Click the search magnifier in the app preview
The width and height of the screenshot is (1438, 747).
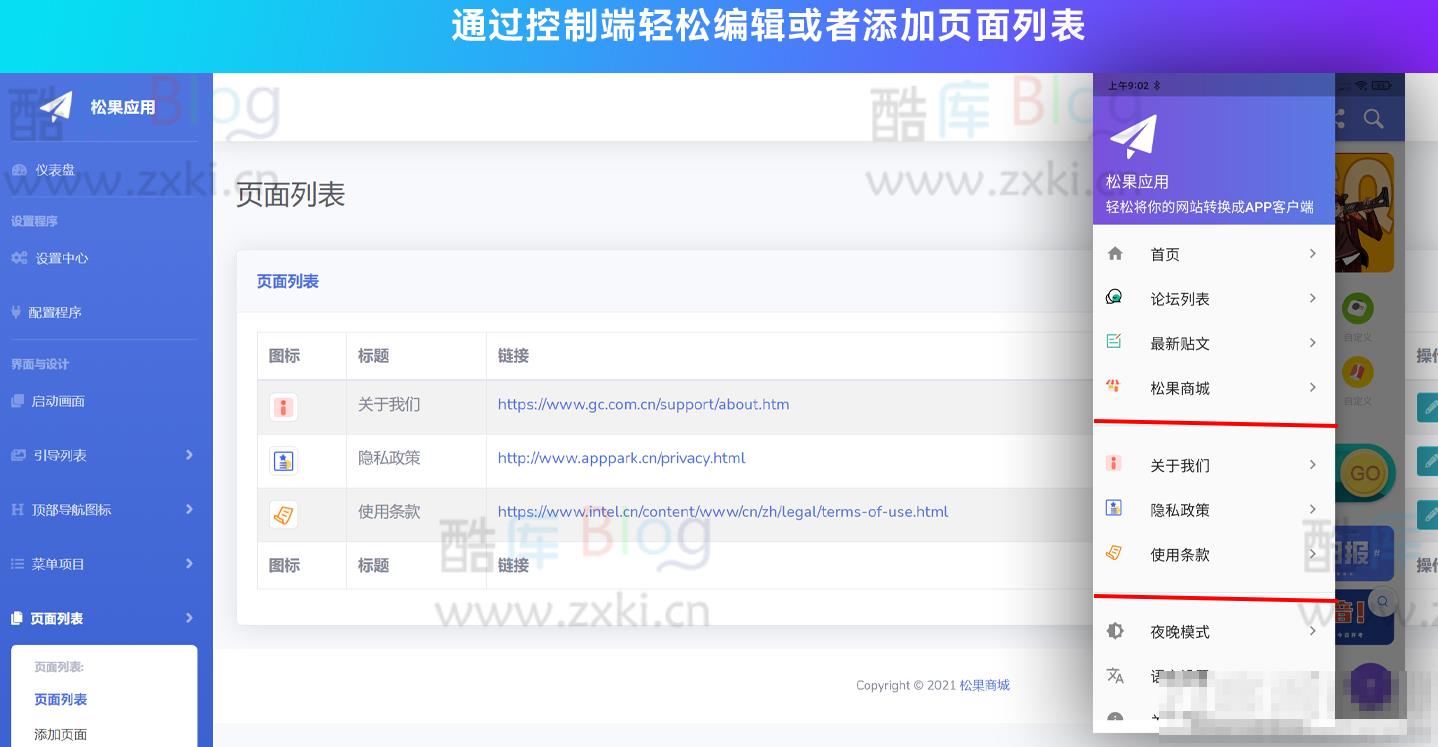tap(1373, 118)
